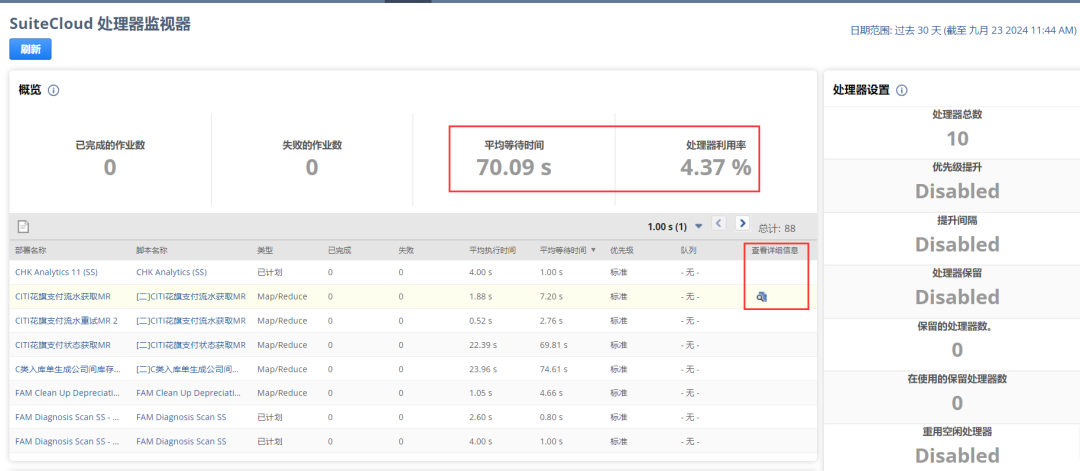Sort by the 优先级 column header
Viewport: 1080px width, 471px height.
pos(621,250)
